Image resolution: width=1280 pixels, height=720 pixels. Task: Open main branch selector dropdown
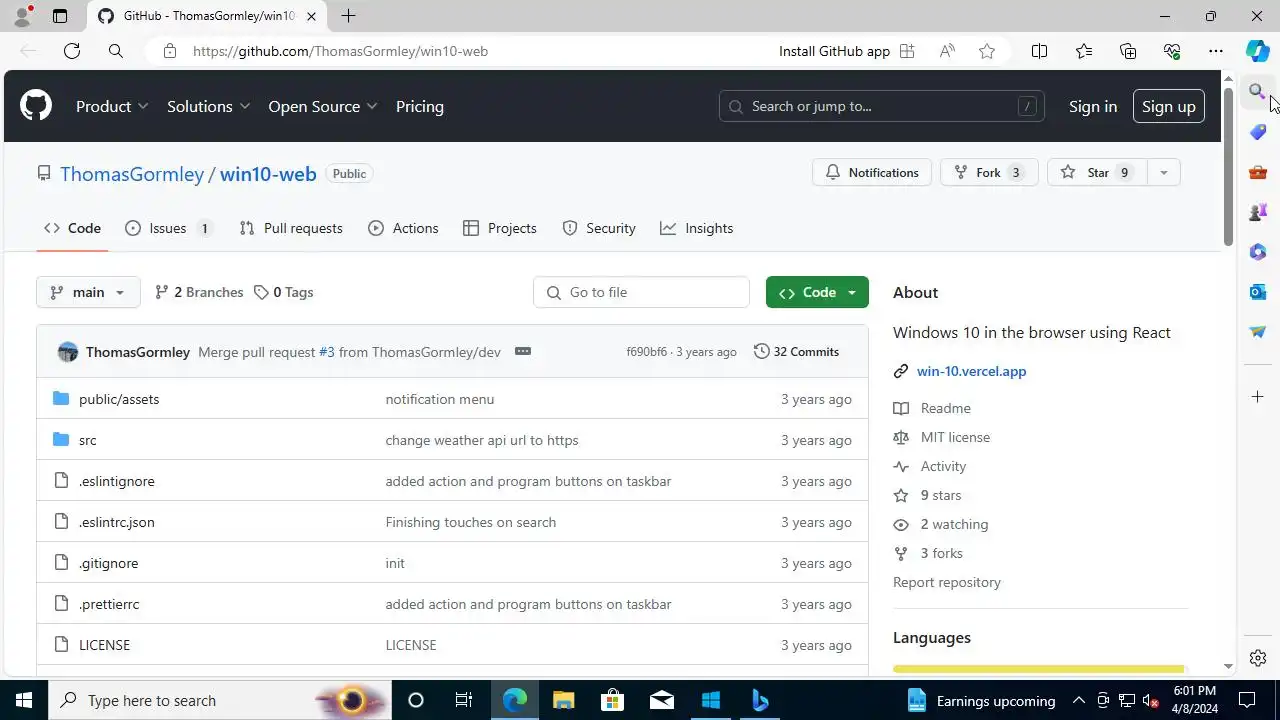pyautogui.click(x=88, y=292)
